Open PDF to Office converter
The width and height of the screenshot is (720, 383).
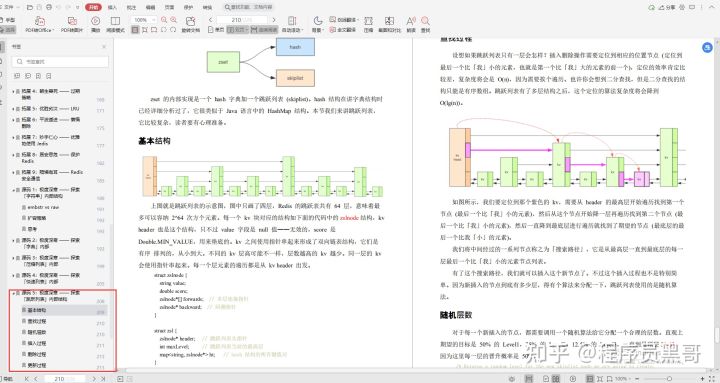click(x=40, y=24)
